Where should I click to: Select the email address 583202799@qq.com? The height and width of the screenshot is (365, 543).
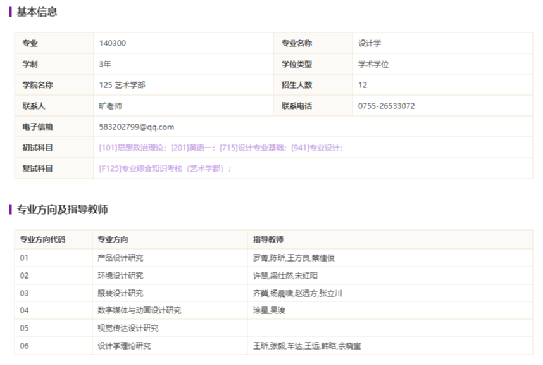136,127
